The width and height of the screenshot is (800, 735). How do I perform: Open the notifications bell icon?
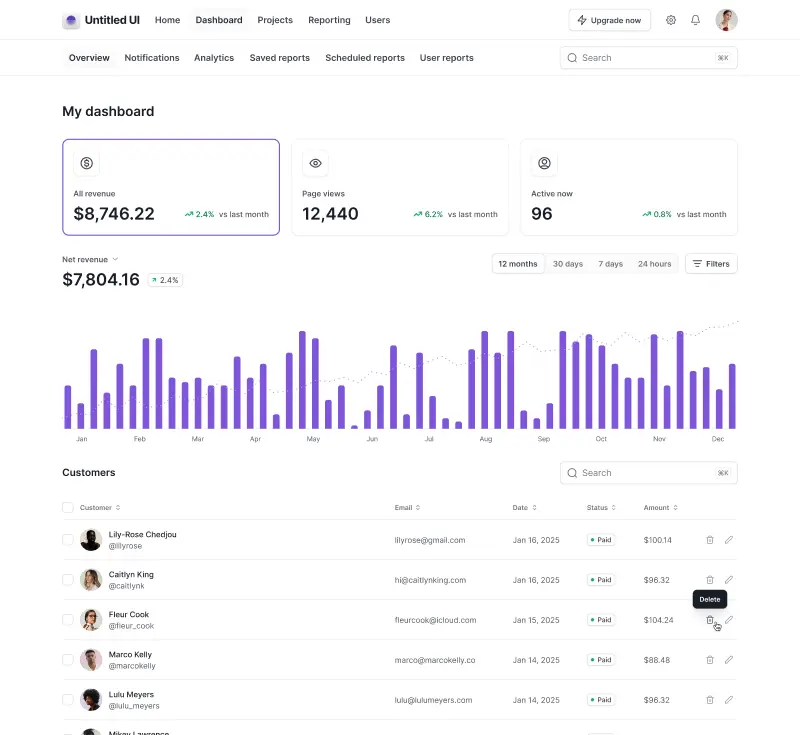(695, 20)
